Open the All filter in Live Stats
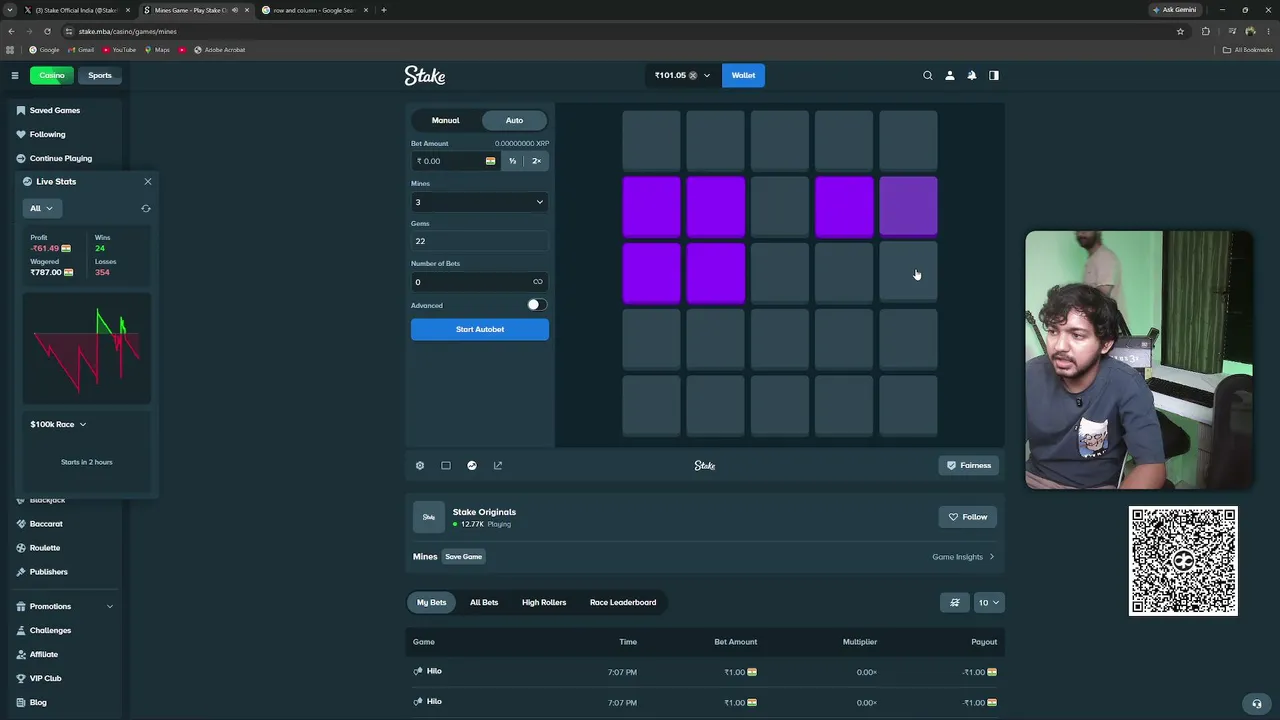1280x720 pixels. click(x=41, y=208)
